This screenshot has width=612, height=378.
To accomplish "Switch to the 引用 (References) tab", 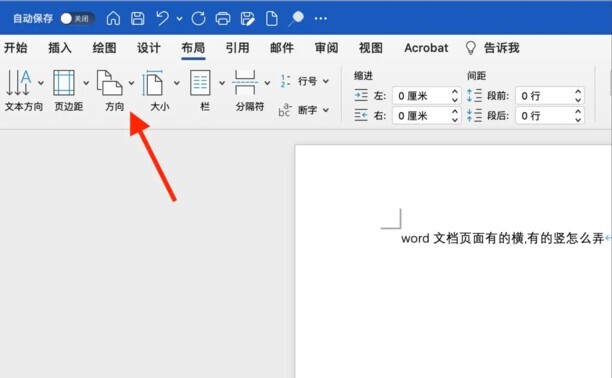I will pyautogui.click(x=237, y=48).
